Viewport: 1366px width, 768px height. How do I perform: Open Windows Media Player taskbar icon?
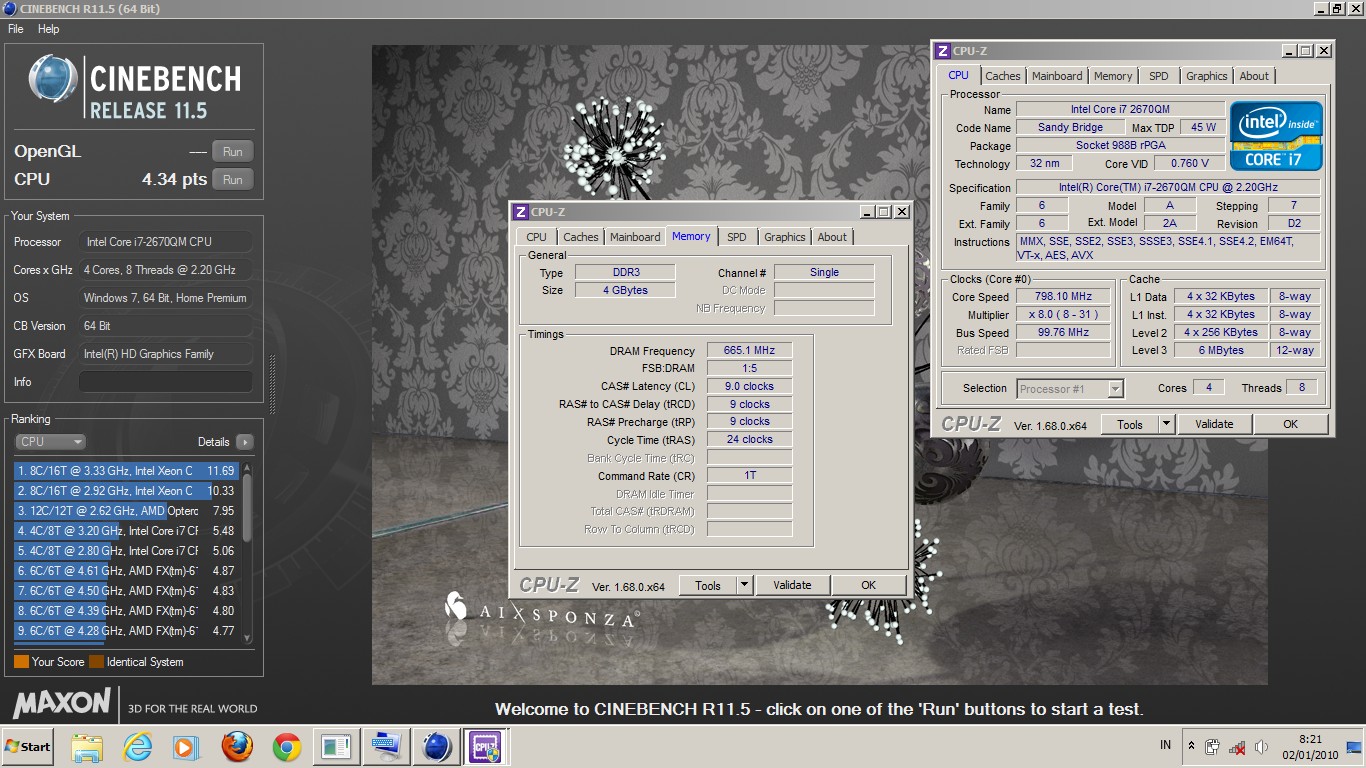(186, 747)
